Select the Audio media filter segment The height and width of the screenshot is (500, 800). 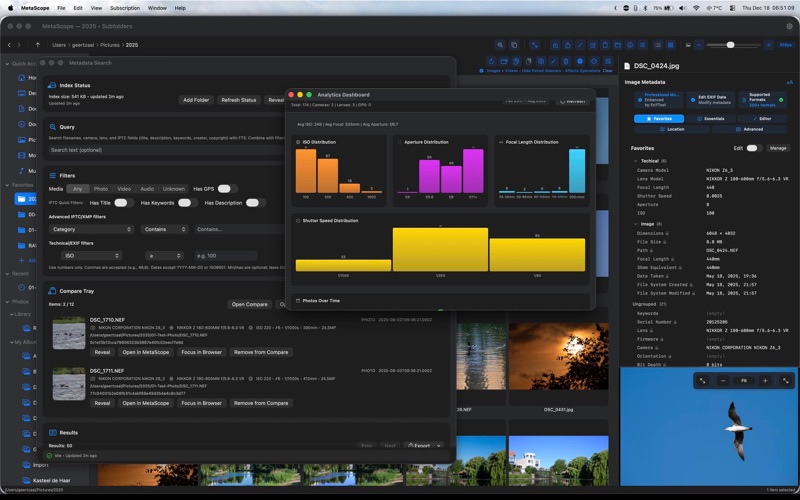click(147, 189)
